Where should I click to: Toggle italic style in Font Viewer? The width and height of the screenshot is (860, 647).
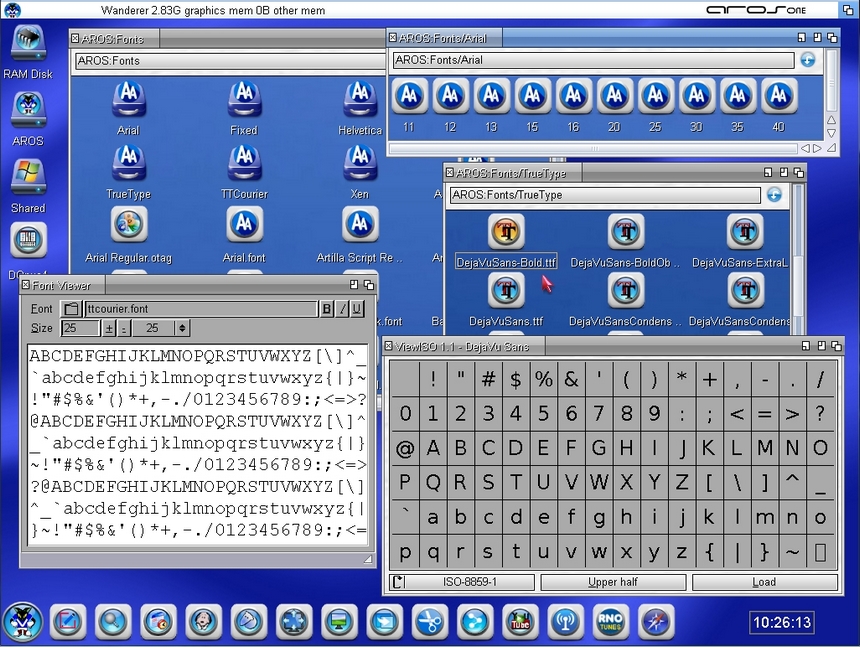pos(342,309)
